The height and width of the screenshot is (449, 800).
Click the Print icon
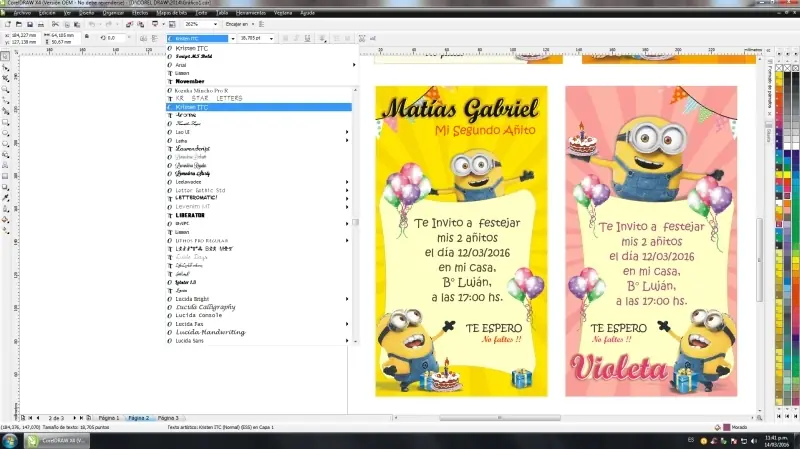pyautogui.click(x=41, y=24)
